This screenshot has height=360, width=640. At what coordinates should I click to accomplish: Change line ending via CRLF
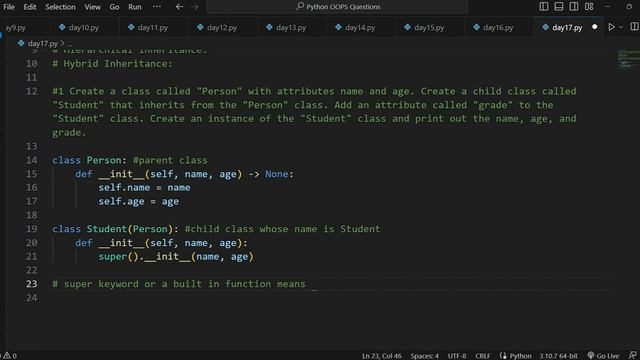click(x=482, y=356)
